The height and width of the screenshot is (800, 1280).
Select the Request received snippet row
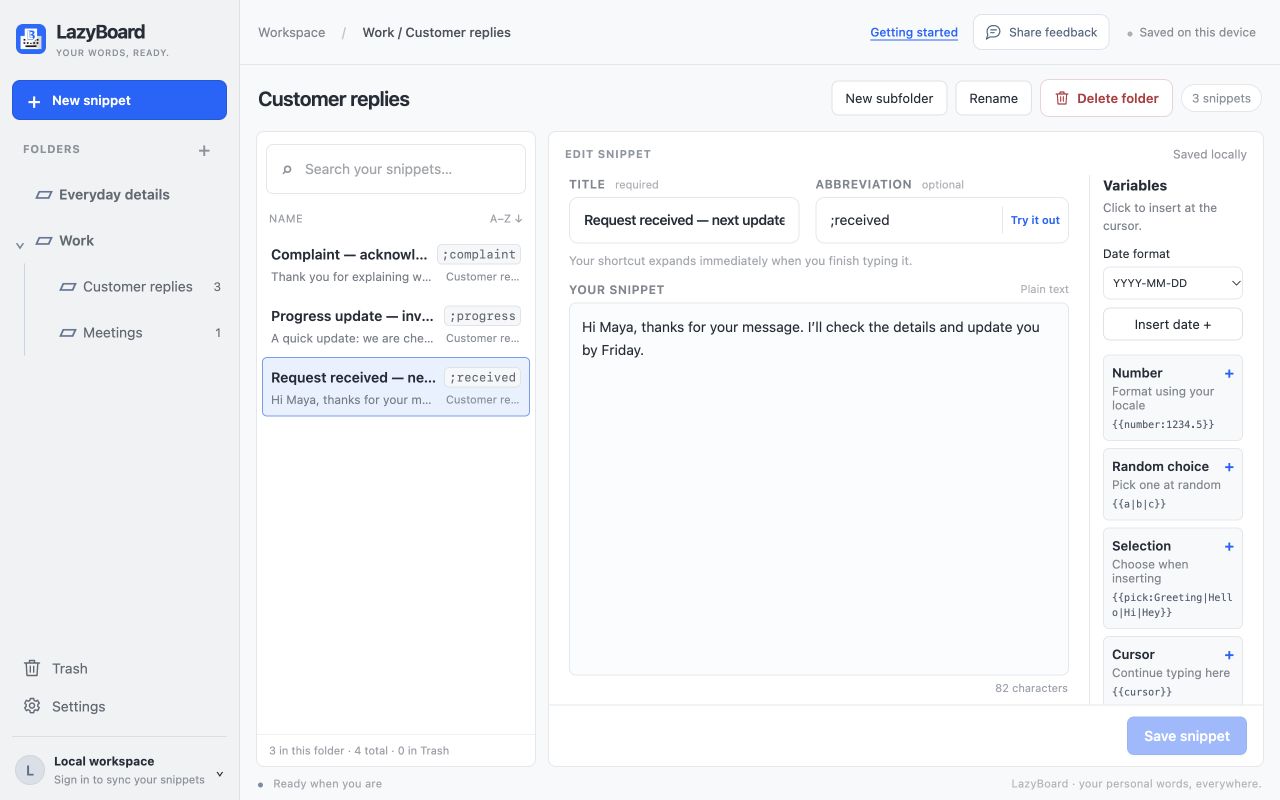(x=396, y=387)
